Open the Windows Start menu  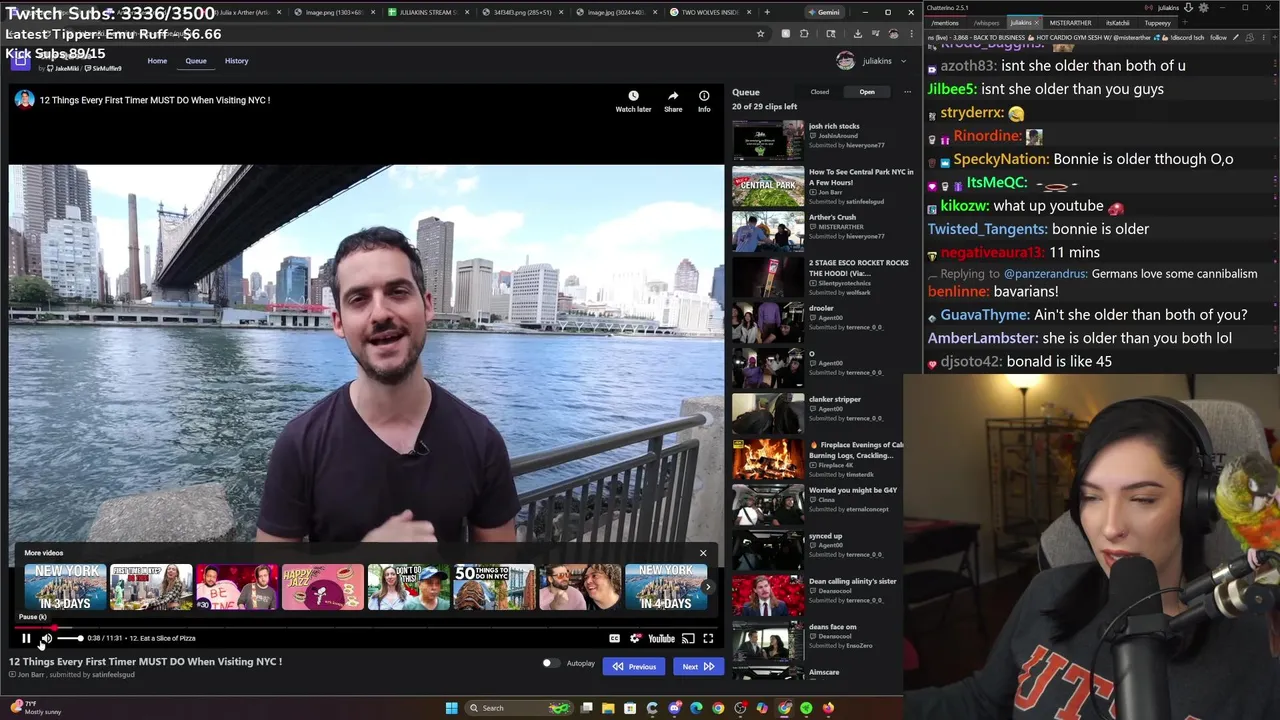451,708
